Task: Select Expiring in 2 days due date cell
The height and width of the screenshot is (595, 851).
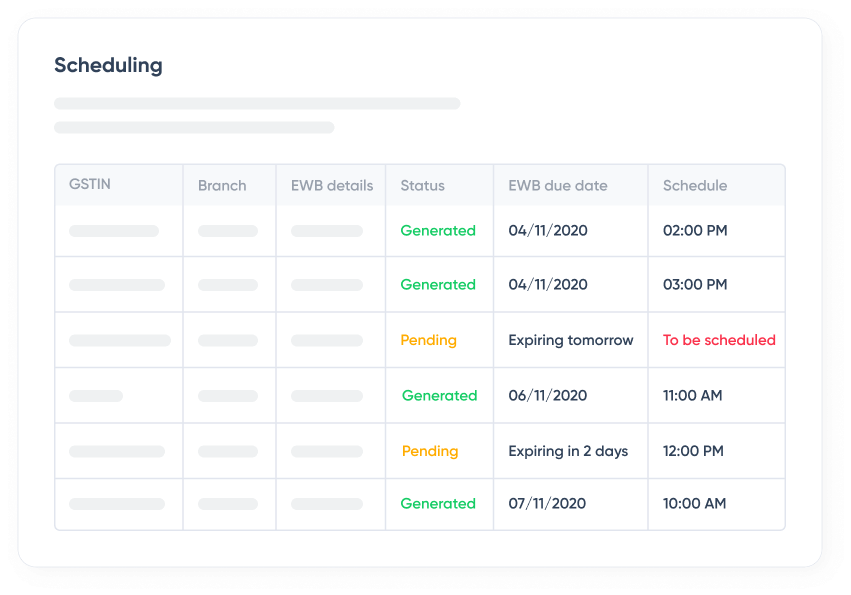Action: click(568, 451)
